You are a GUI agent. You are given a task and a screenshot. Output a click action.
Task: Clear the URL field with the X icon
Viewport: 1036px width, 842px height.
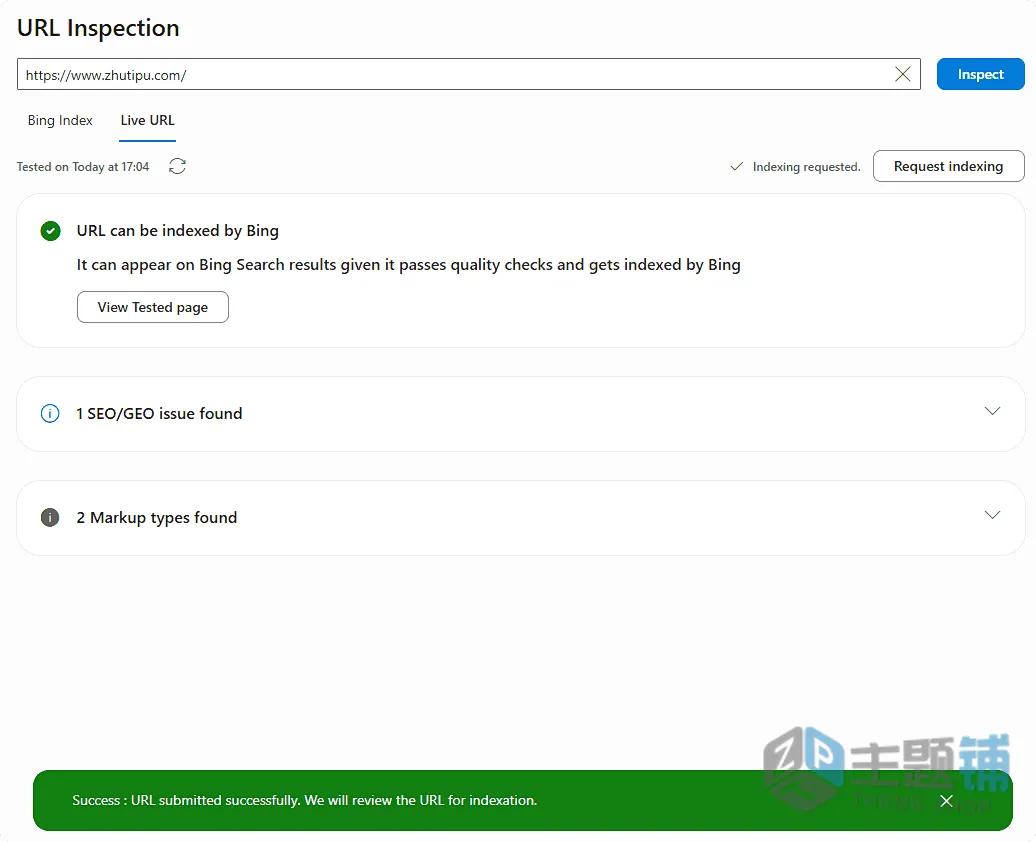(x=903, y=74)
